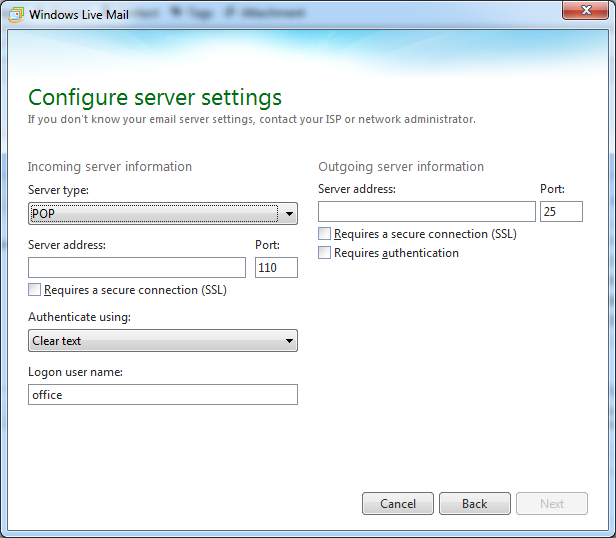Viewport: 616px width, 538px height.
Task: Click the outgoing Port field showing 25
Action: (561, 211)
